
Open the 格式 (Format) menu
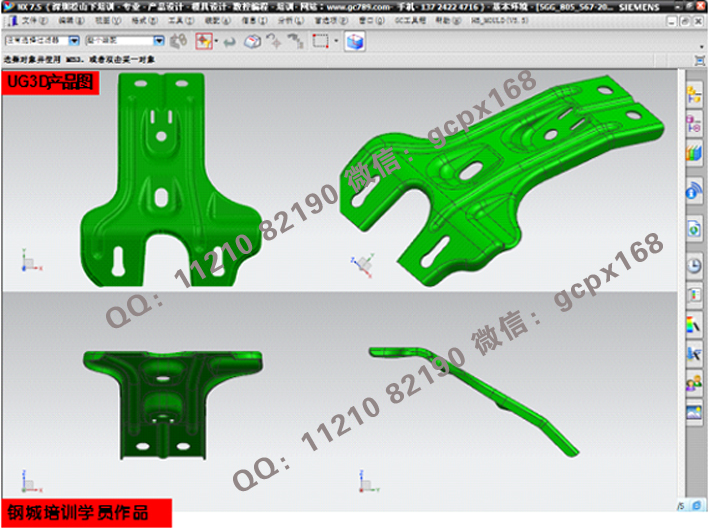coord(145,19)
